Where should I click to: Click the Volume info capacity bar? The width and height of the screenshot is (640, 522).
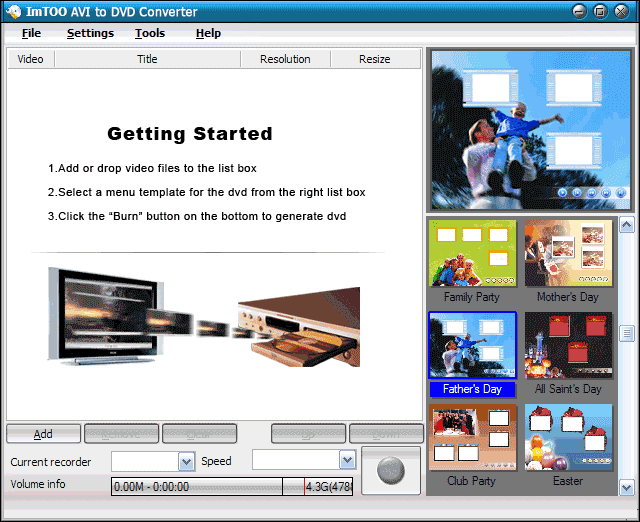click(232, 486)
